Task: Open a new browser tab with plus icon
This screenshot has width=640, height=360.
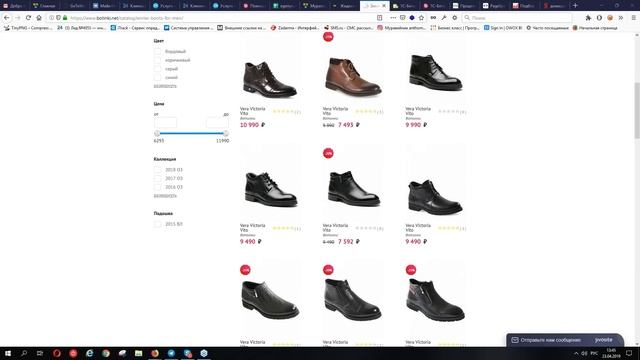Action: coord(575,6)
